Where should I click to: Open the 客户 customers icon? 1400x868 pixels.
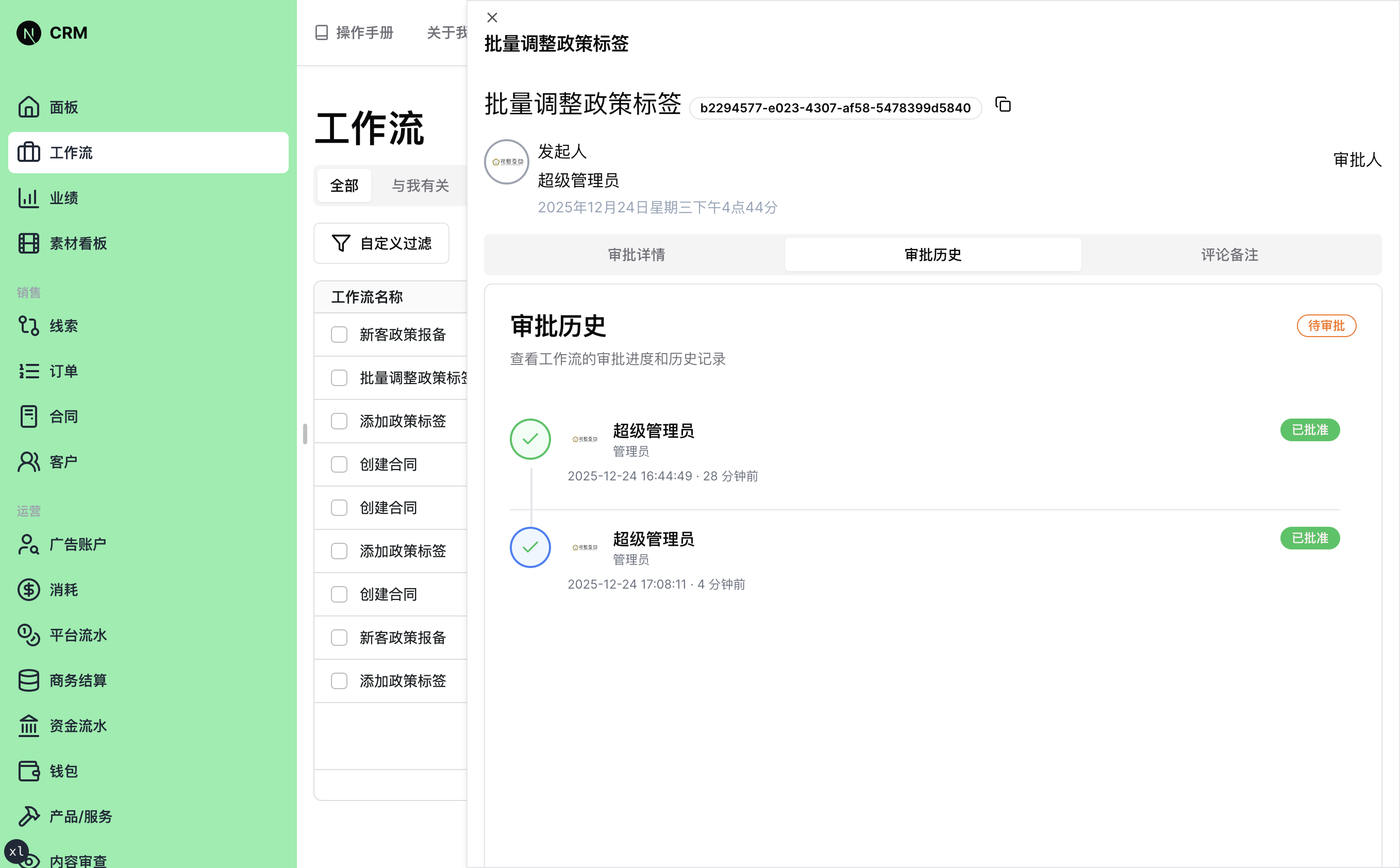pos(29,460)
